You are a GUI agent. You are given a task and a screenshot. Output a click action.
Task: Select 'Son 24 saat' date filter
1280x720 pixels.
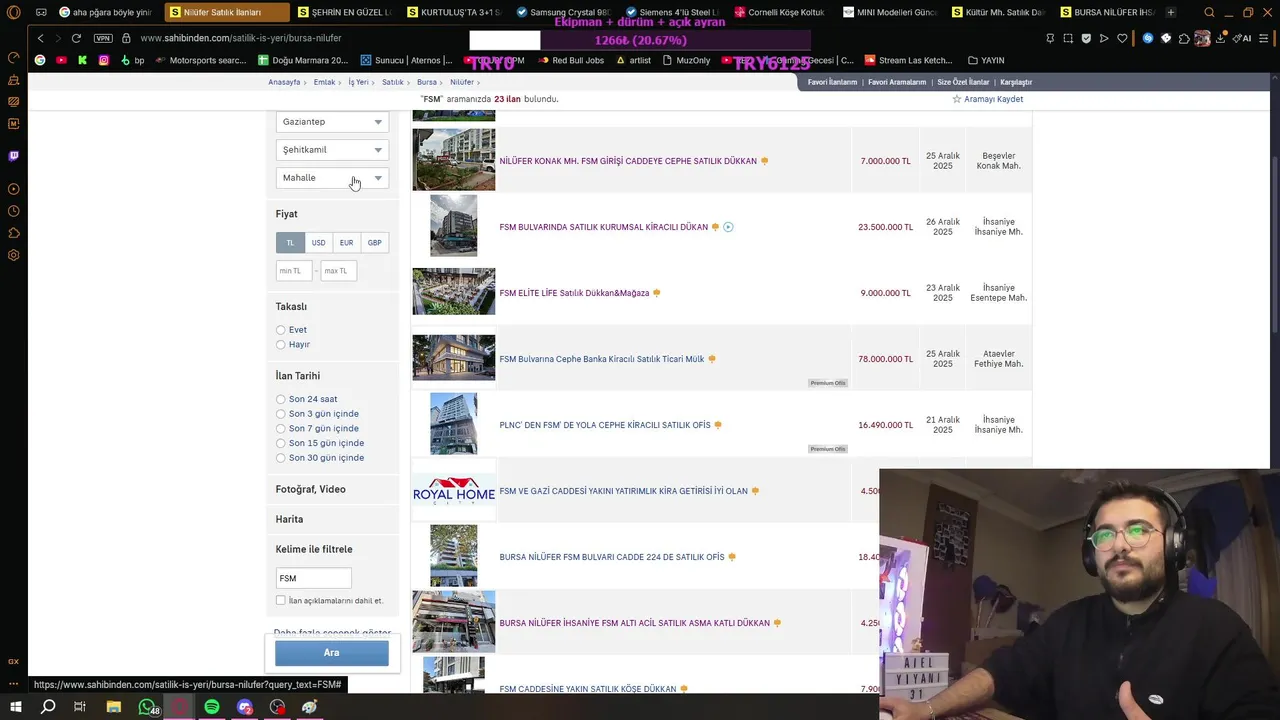(281, 399)
